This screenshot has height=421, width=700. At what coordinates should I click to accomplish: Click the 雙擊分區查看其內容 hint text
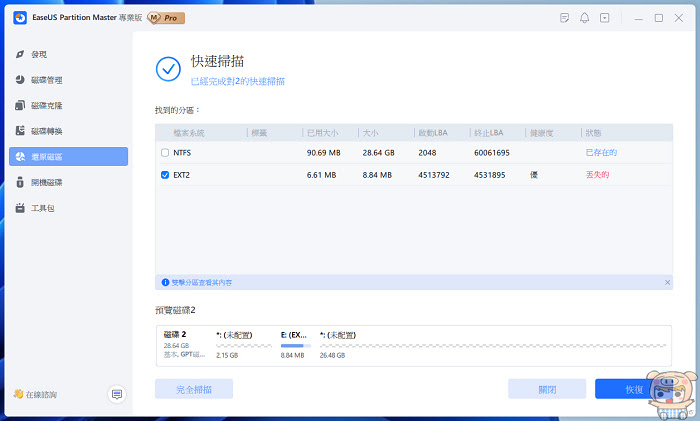click(202, 283)
